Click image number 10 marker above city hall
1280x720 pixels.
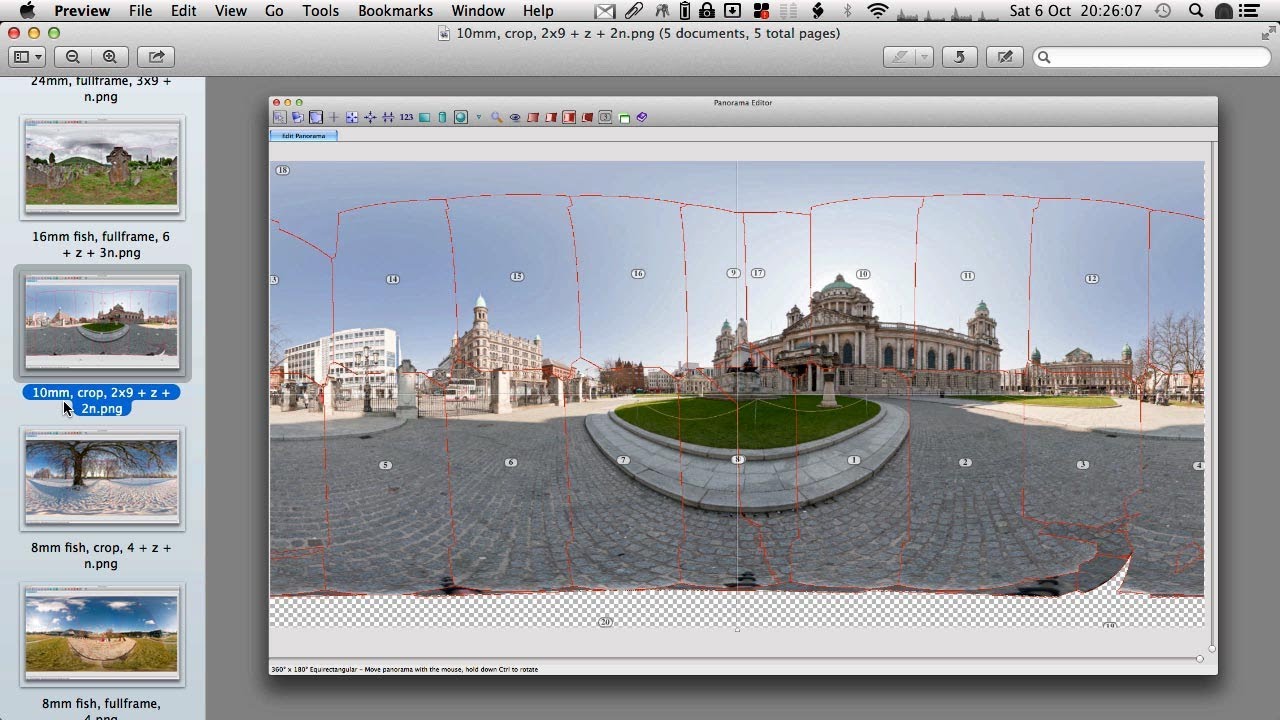[863, 274]
